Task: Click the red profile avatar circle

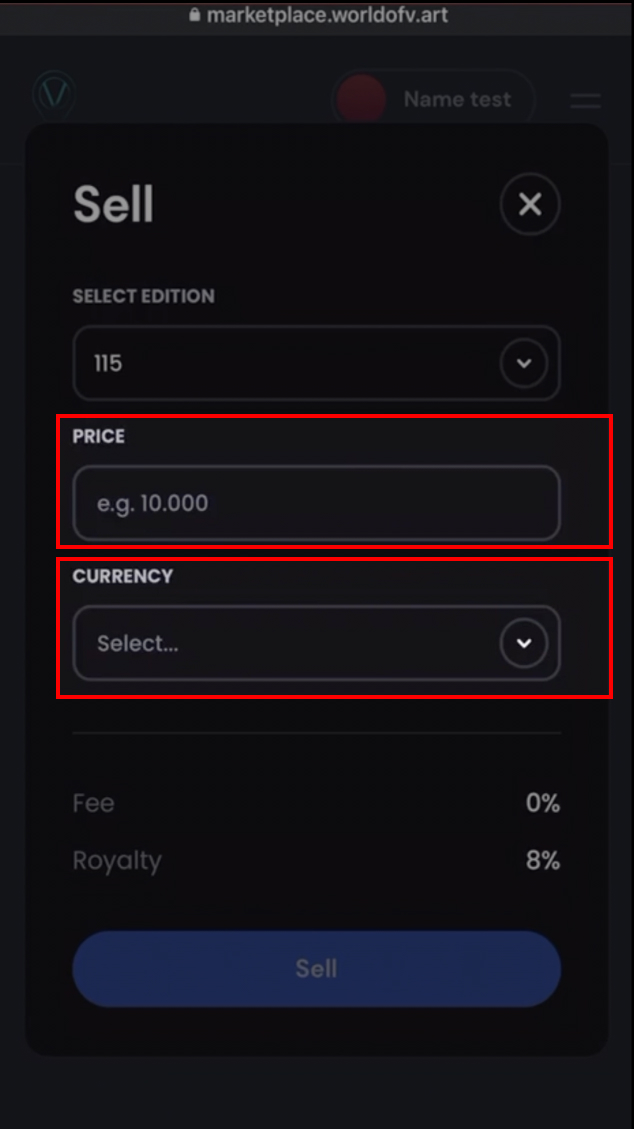Action: click(361, 99)
